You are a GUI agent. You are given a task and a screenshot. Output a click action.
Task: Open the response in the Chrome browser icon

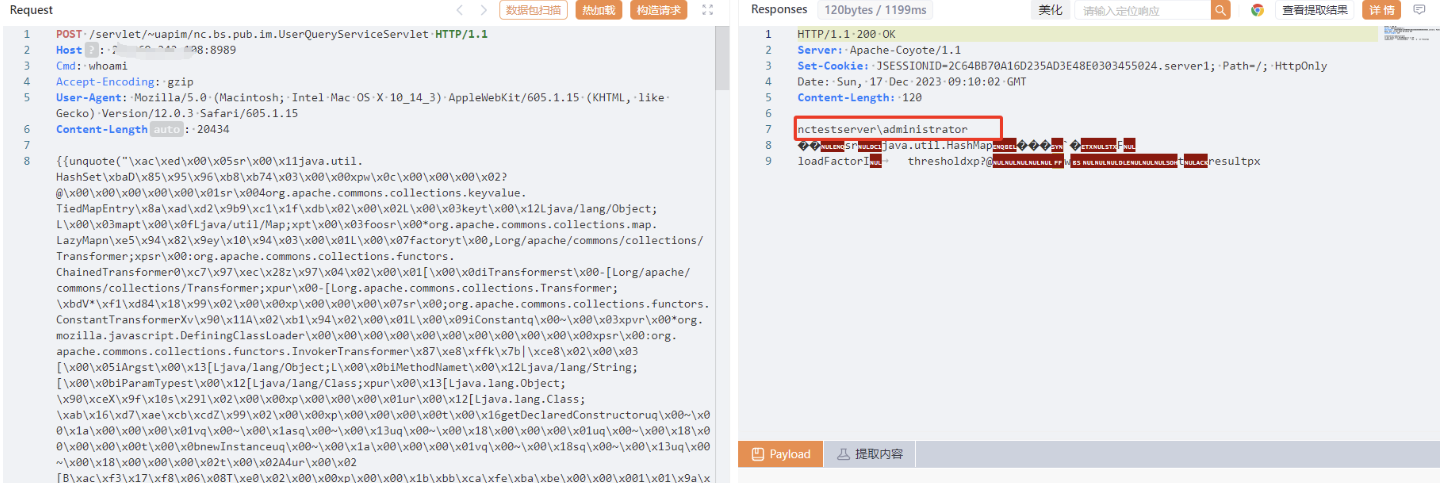click(x=1257, y=10)
